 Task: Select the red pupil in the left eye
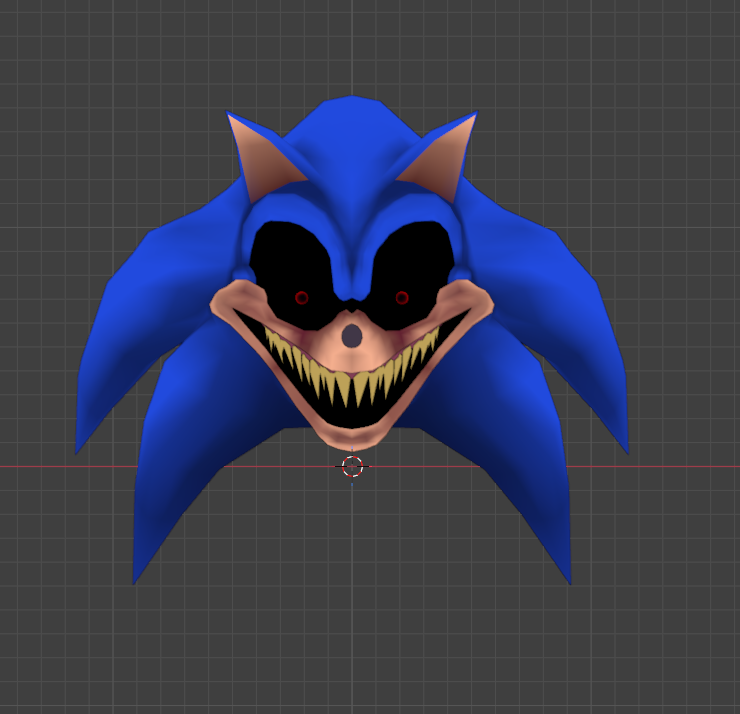(302, 297)
